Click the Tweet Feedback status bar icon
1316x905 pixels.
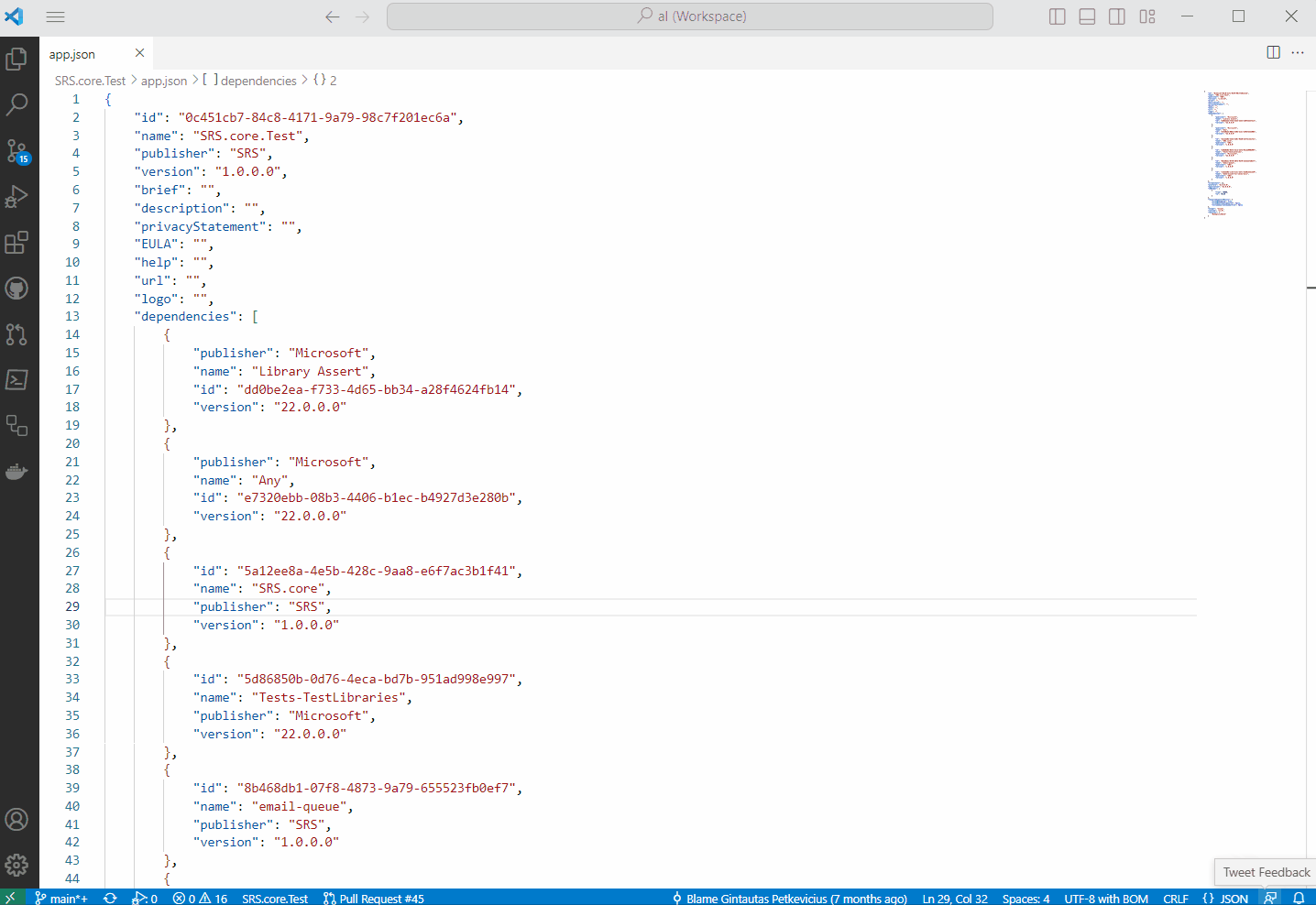tap(1270, 898)
